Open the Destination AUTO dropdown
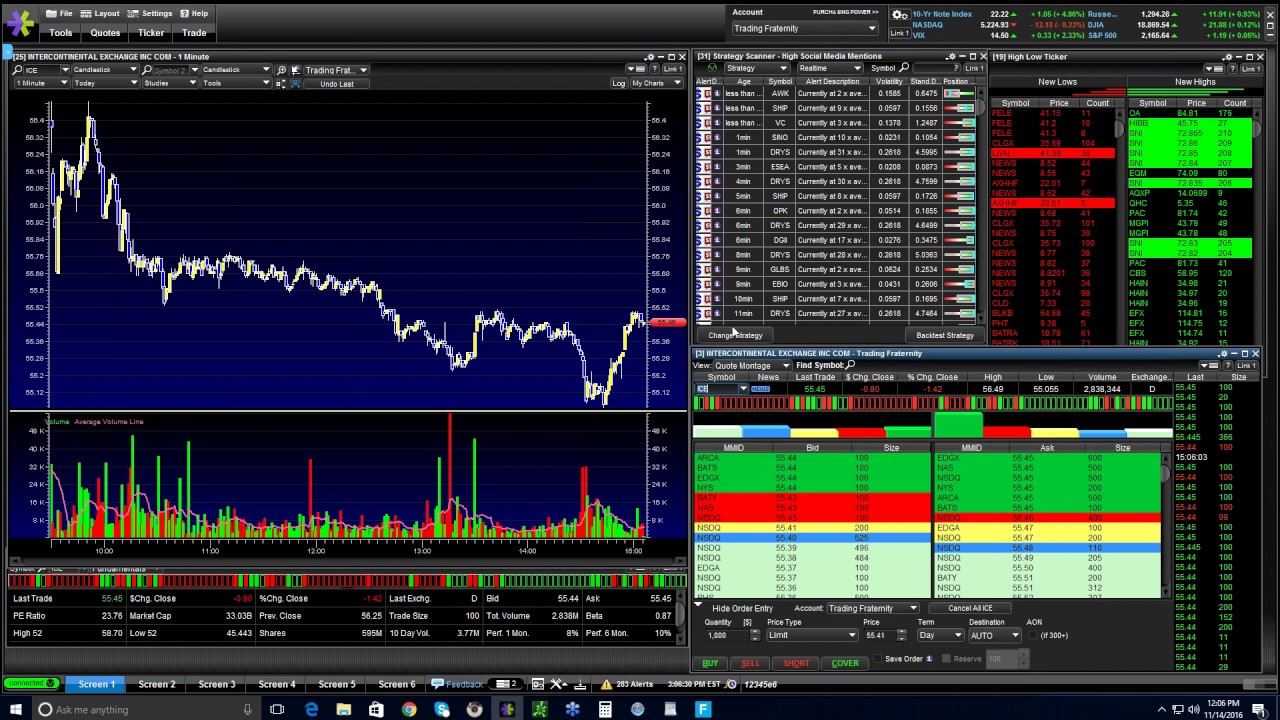 point(994,635)
